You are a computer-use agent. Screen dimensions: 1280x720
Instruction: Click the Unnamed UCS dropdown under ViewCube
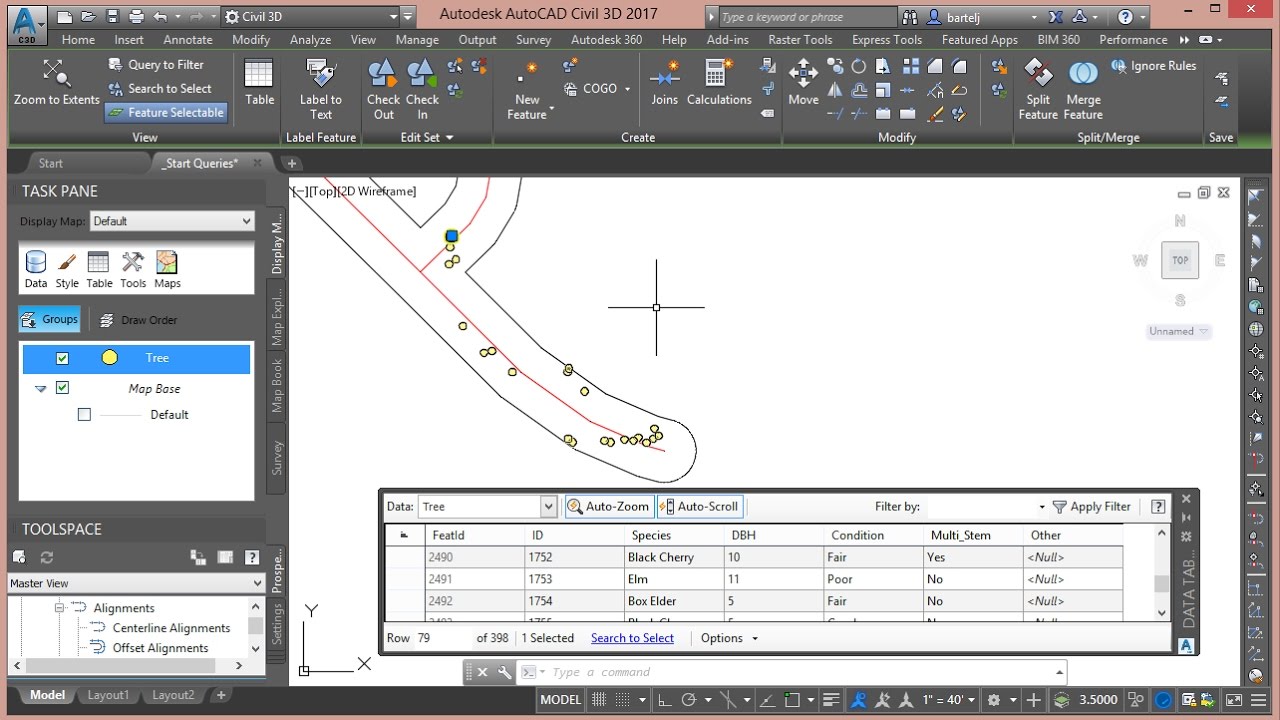point(1180,331)
